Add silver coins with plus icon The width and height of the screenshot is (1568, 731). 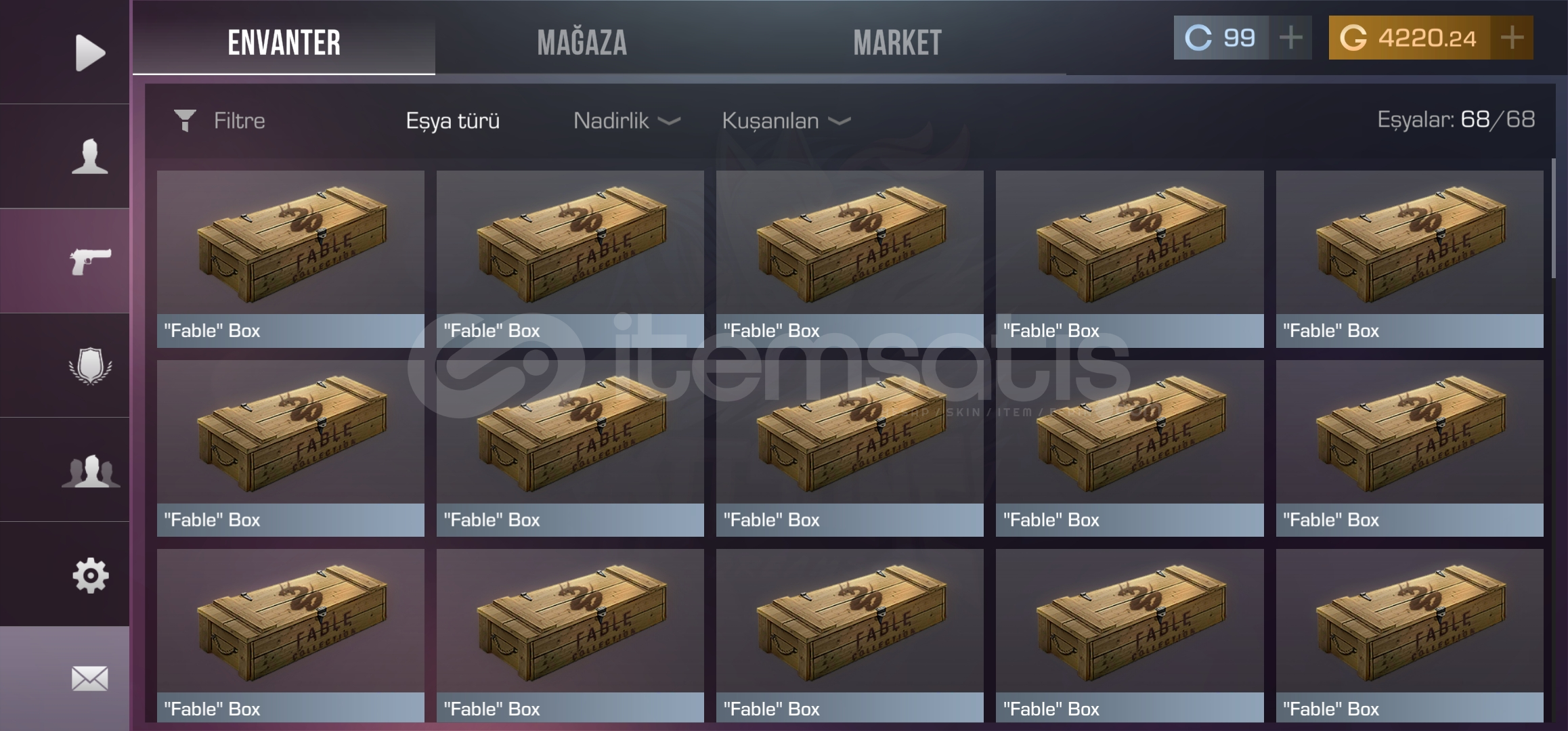pos(1291,38)
